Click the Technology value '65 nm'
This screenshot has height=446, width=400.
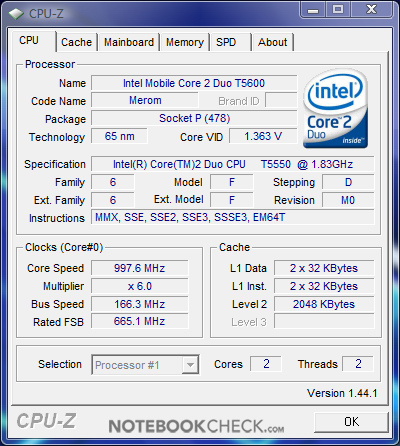point(119,136)
